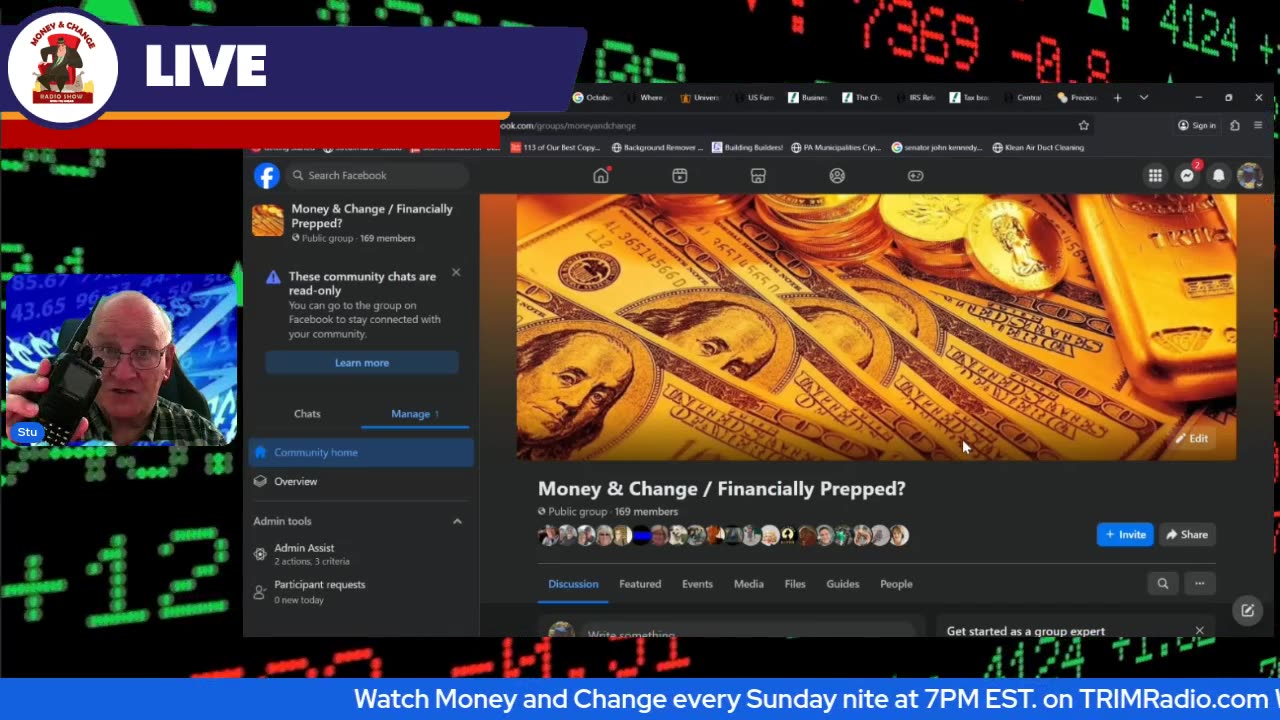Open Admin Assist settings
This screenshot has width=1280, height=720.
point(361,554)
